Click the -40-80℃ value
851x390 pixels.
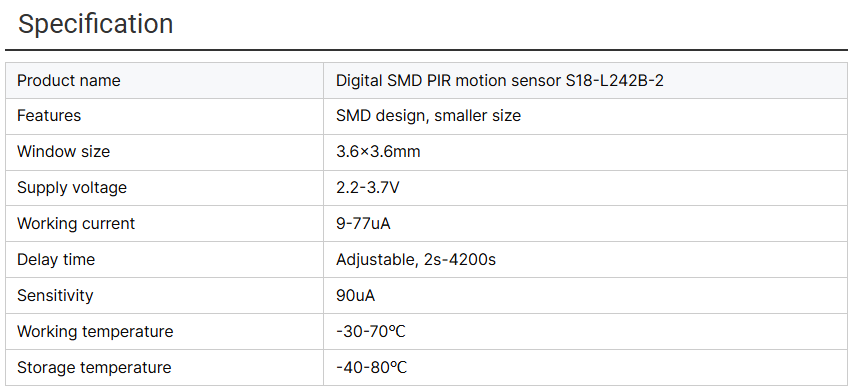click(371, 367)
